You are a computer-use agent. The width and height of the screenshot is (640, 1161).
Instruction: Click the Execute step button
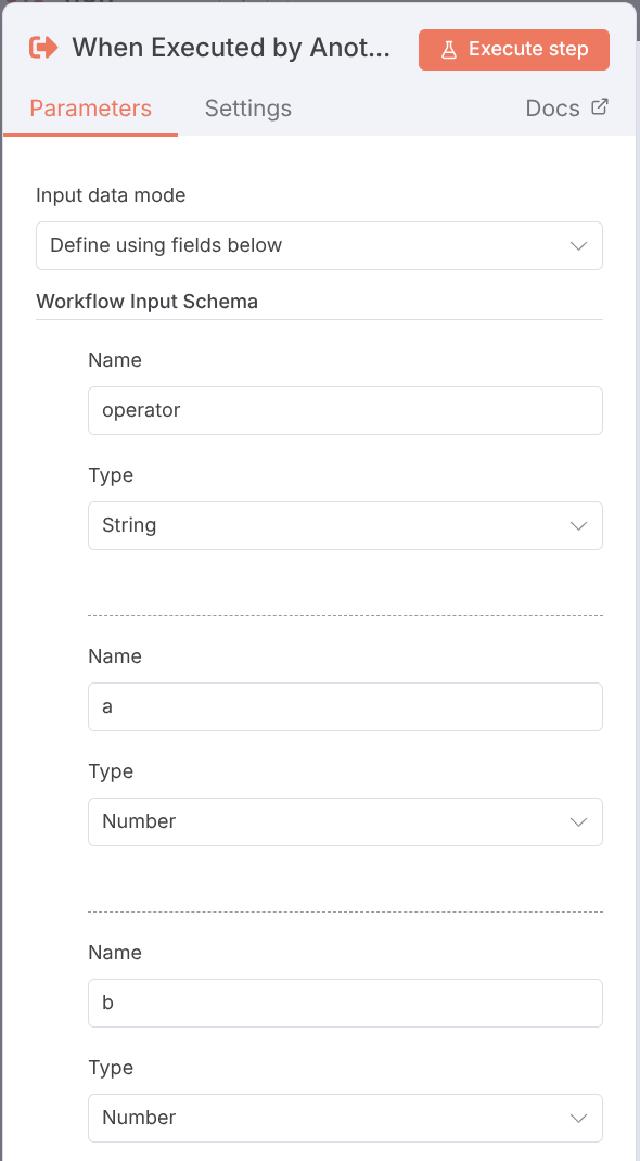(x=514, y=49)
